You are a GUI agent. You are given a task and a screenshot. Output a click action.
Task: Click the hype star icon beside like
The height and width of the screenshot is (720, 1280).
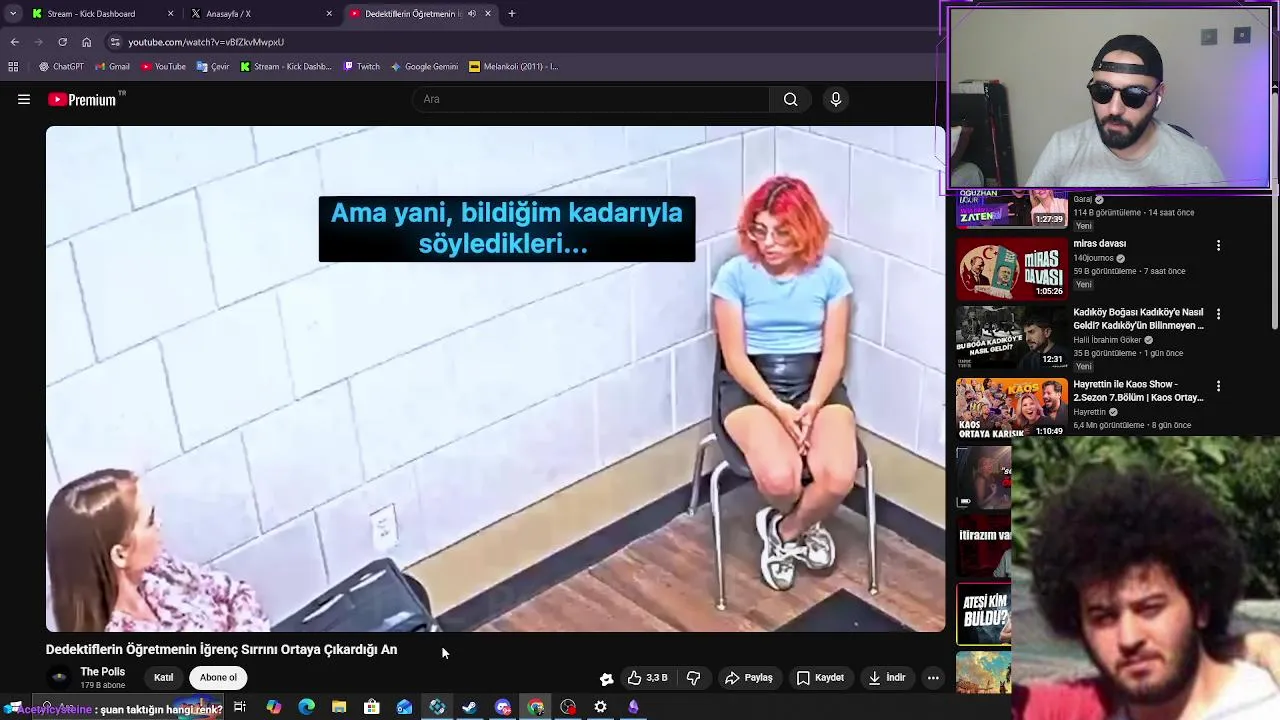606,678
